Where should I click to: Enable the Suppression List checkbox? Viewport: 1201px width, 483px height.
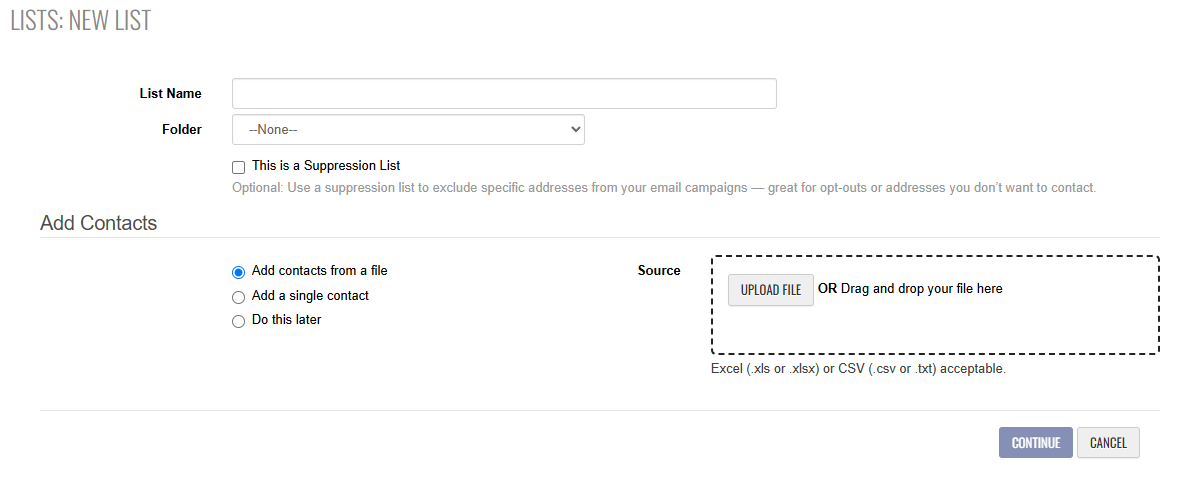coord(238,167)
